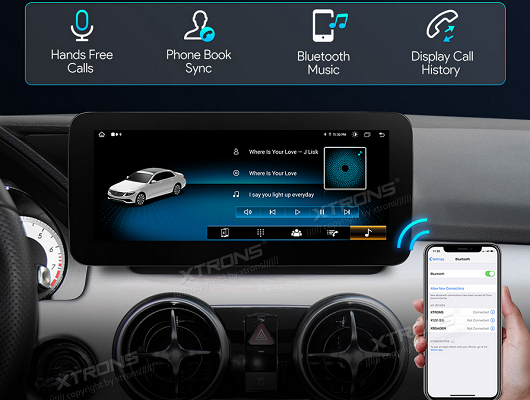
Task: Toggle Bluetooth switch on the phone
Action: pos(490,274)
